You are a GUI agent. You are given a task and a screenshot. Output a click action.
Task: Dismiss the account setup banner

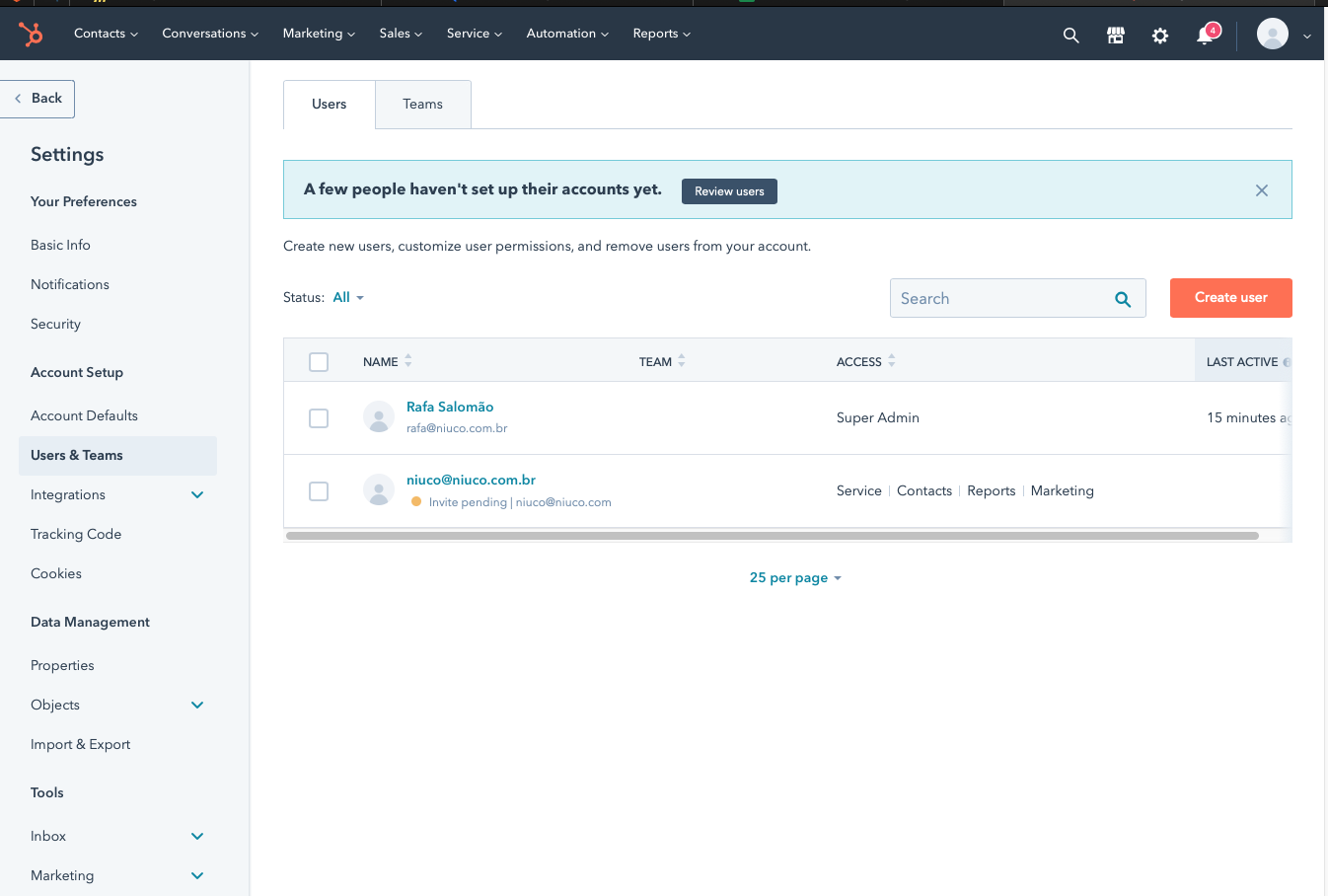pyautogui.click(x=1262, y=190)
